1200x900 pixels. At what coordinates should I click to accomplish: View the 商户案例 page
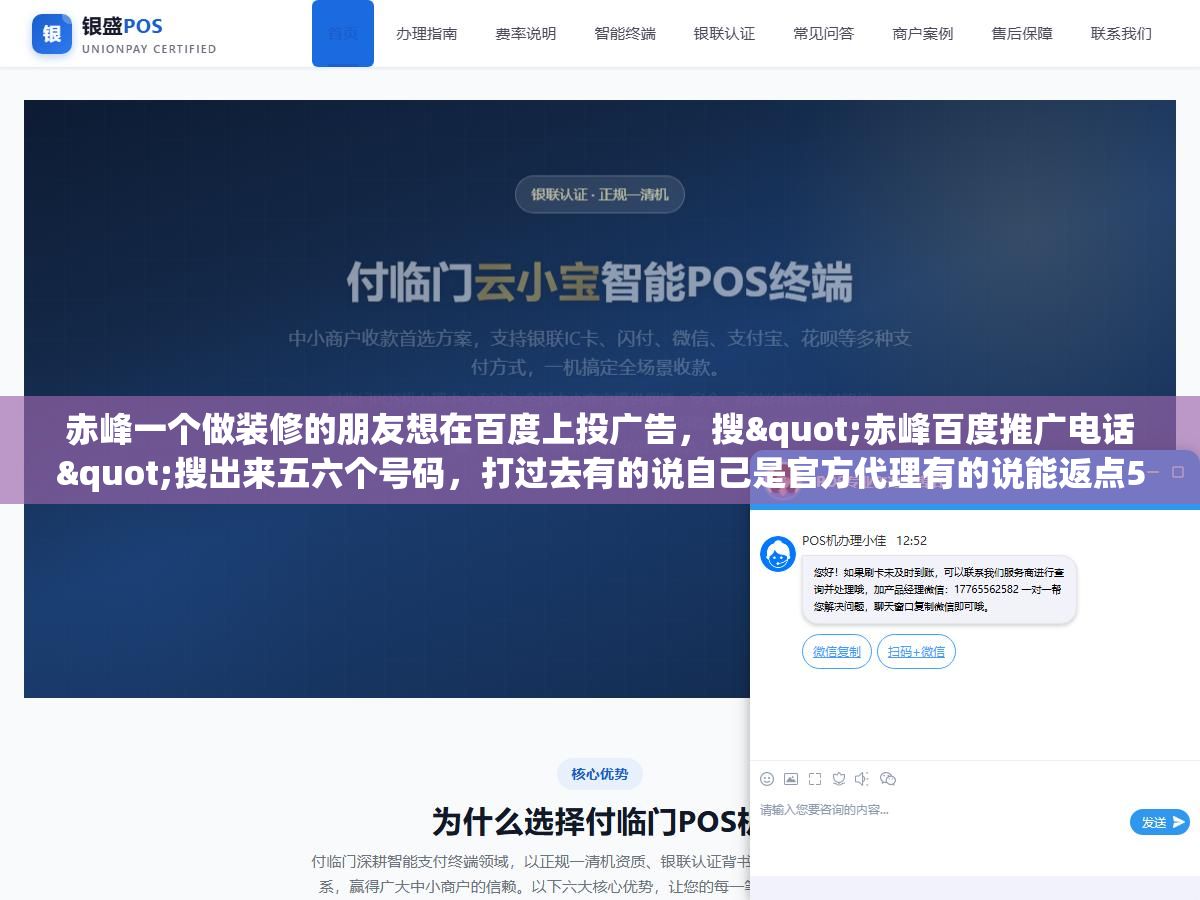click(x=923, y=33)
